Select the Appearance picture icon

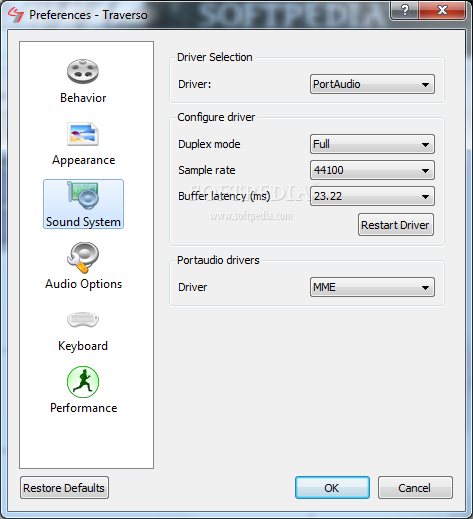(83, 134)
